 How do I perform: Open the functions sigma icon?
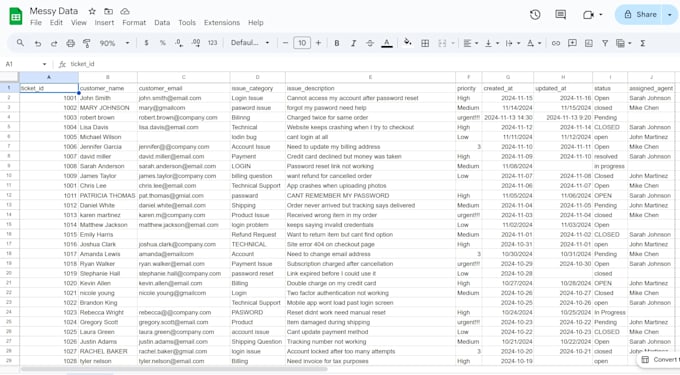click(x=643, y=43)
